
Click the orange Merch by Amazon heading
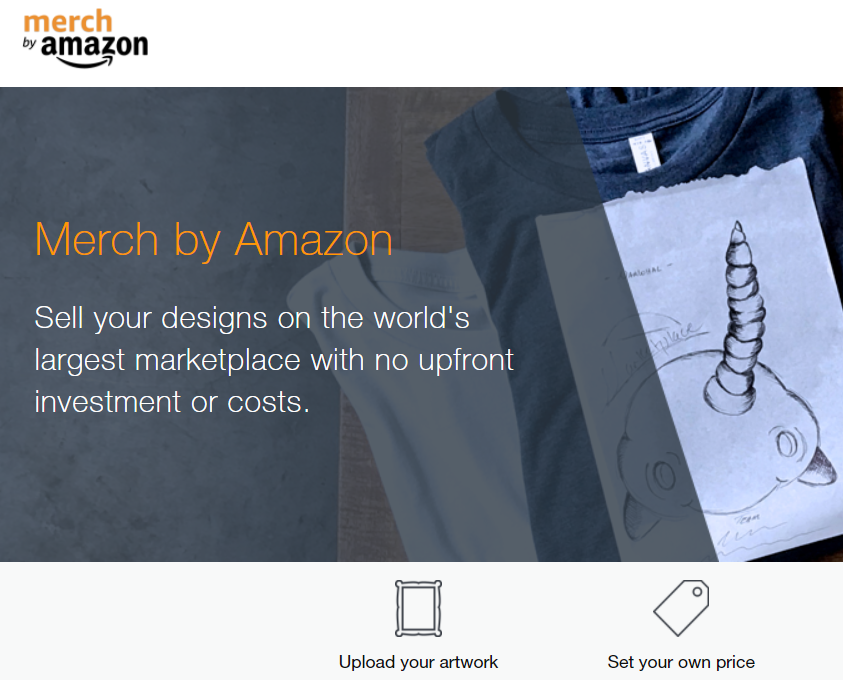213,240
